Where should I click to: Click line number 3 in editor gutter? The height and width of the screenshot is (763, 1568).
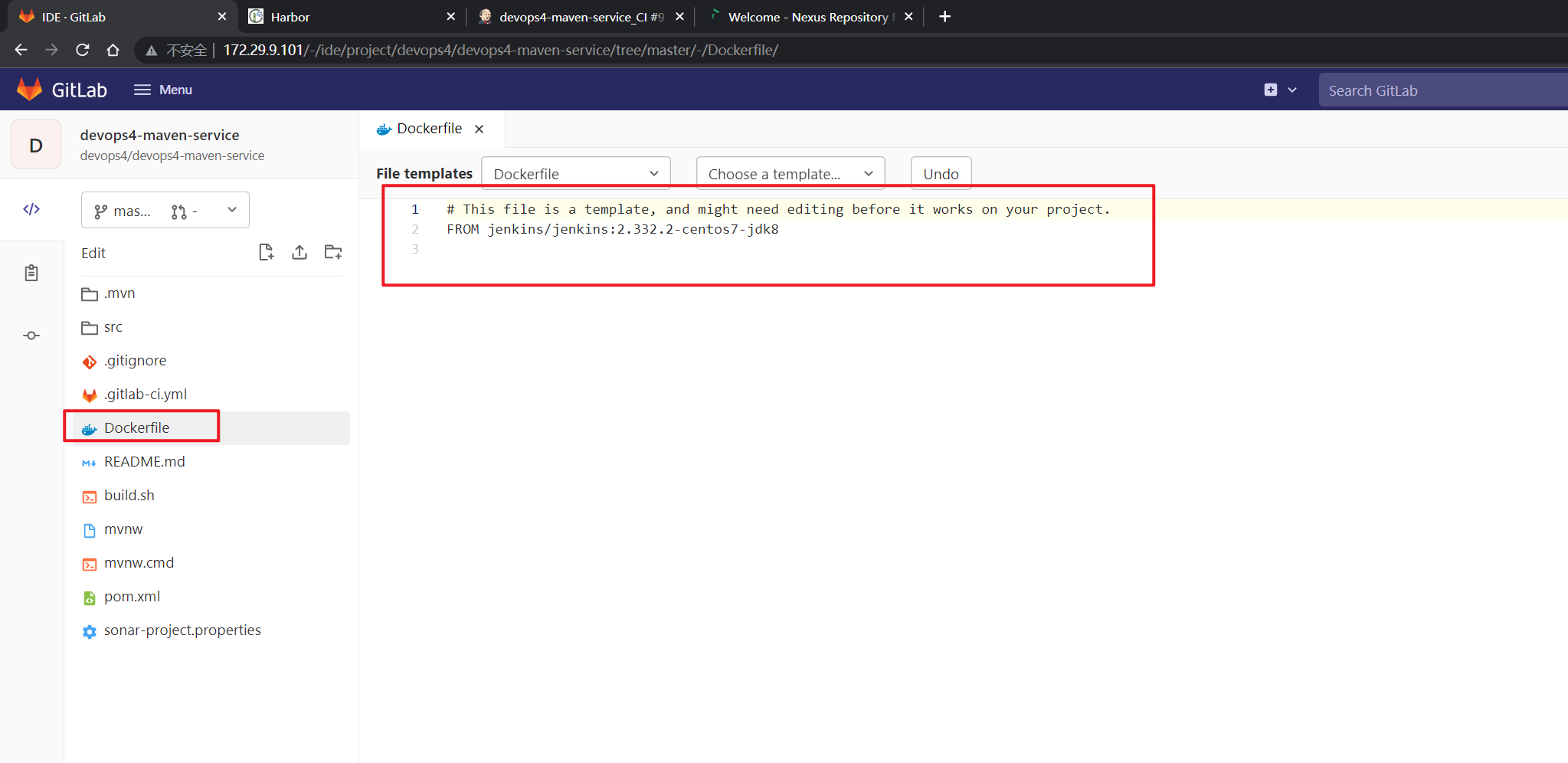click(415, 249)
